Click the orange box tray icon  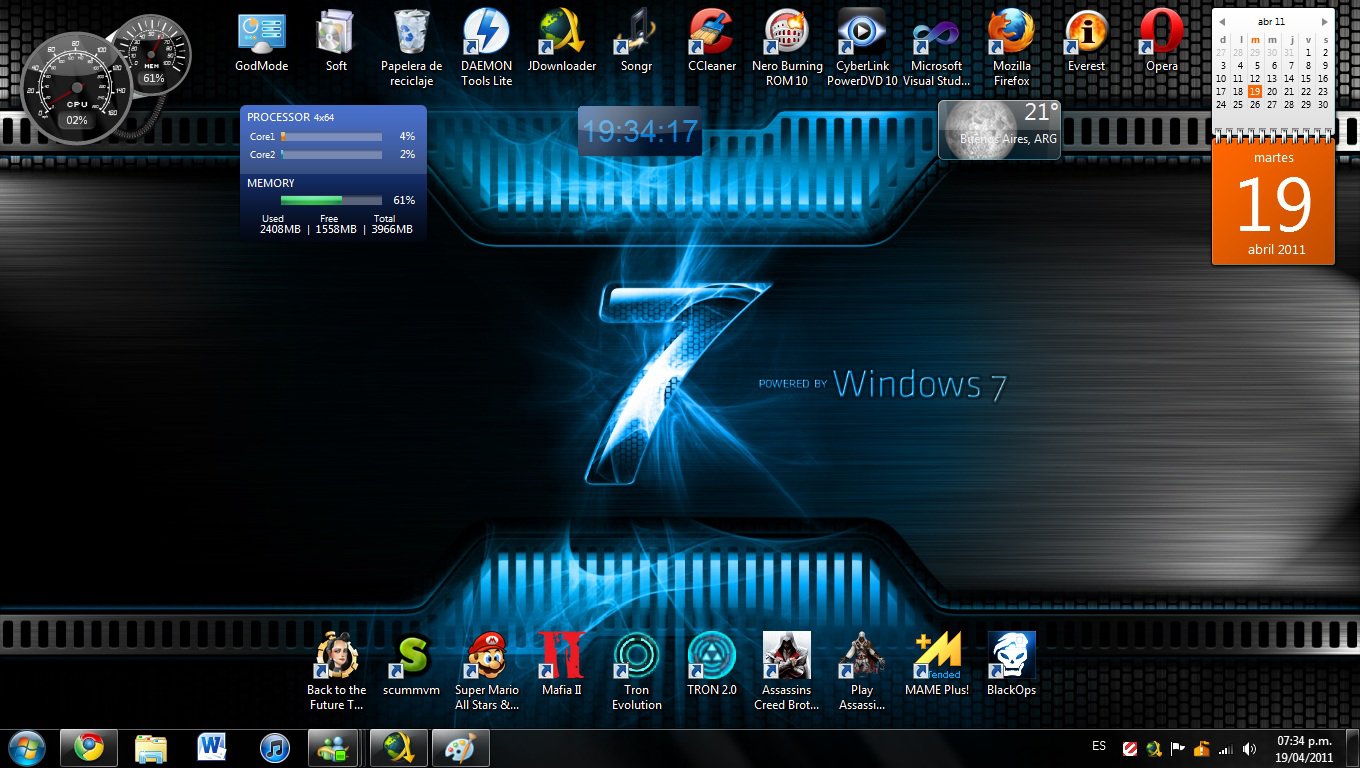coord(1202,748)
